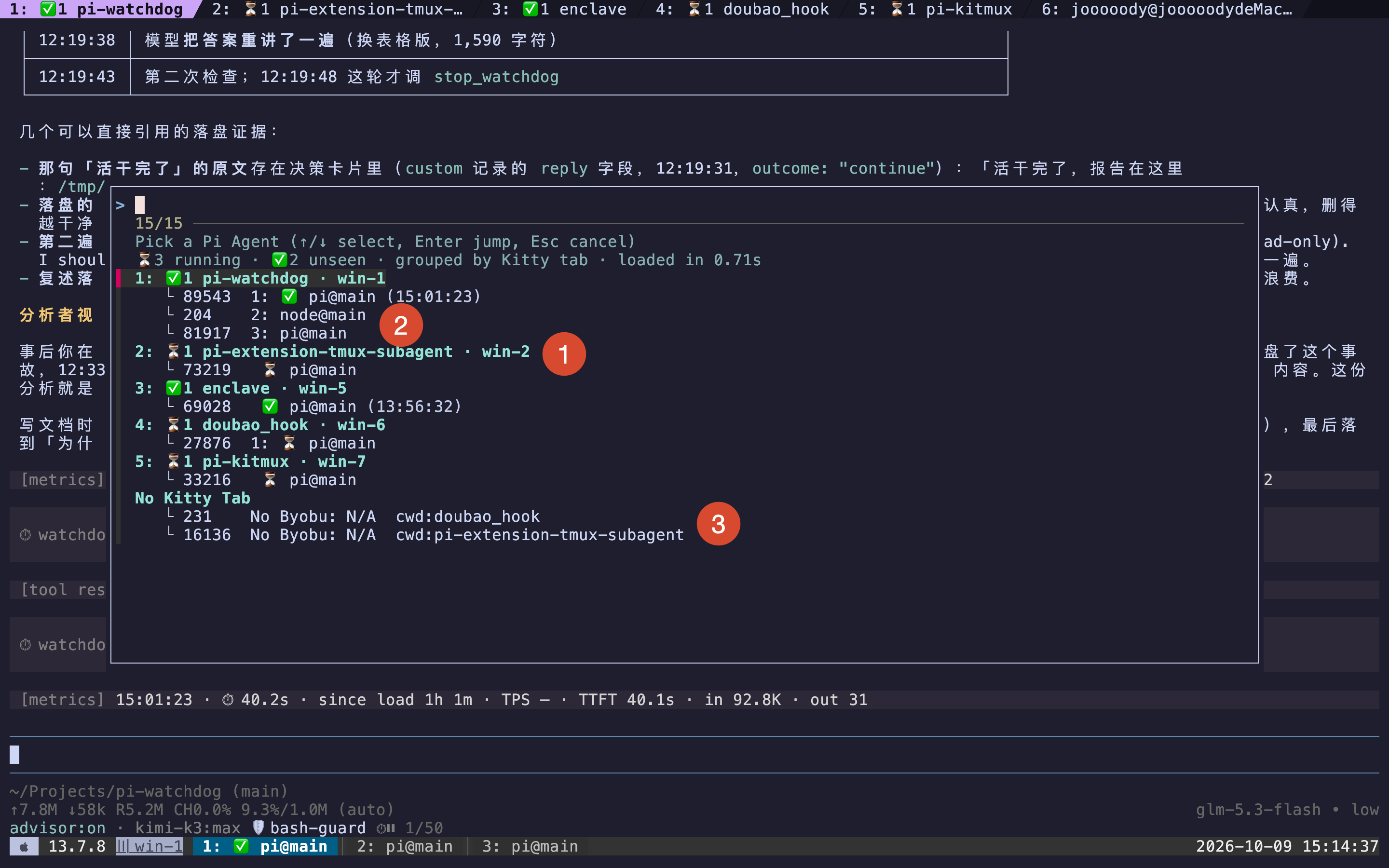Click the green checkmark on the 69028 row
This screenshot has height=868, width=1389.
click(x=270, y=407)
